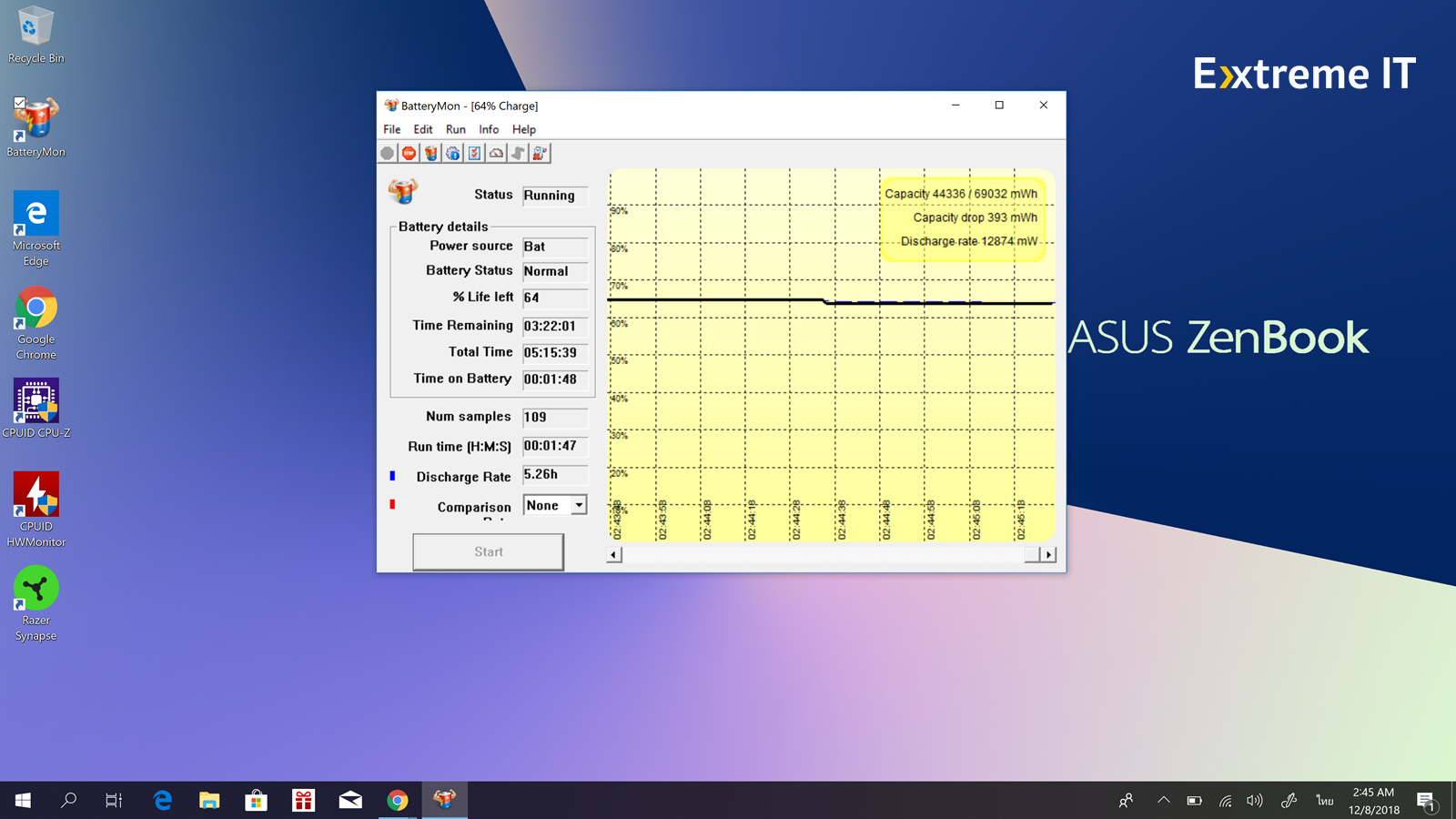Image resolution: width=1456 pixels, height=819 pixels.
Task: Open Recycle Bin desktop icon
Action: [x=36, y=35]
